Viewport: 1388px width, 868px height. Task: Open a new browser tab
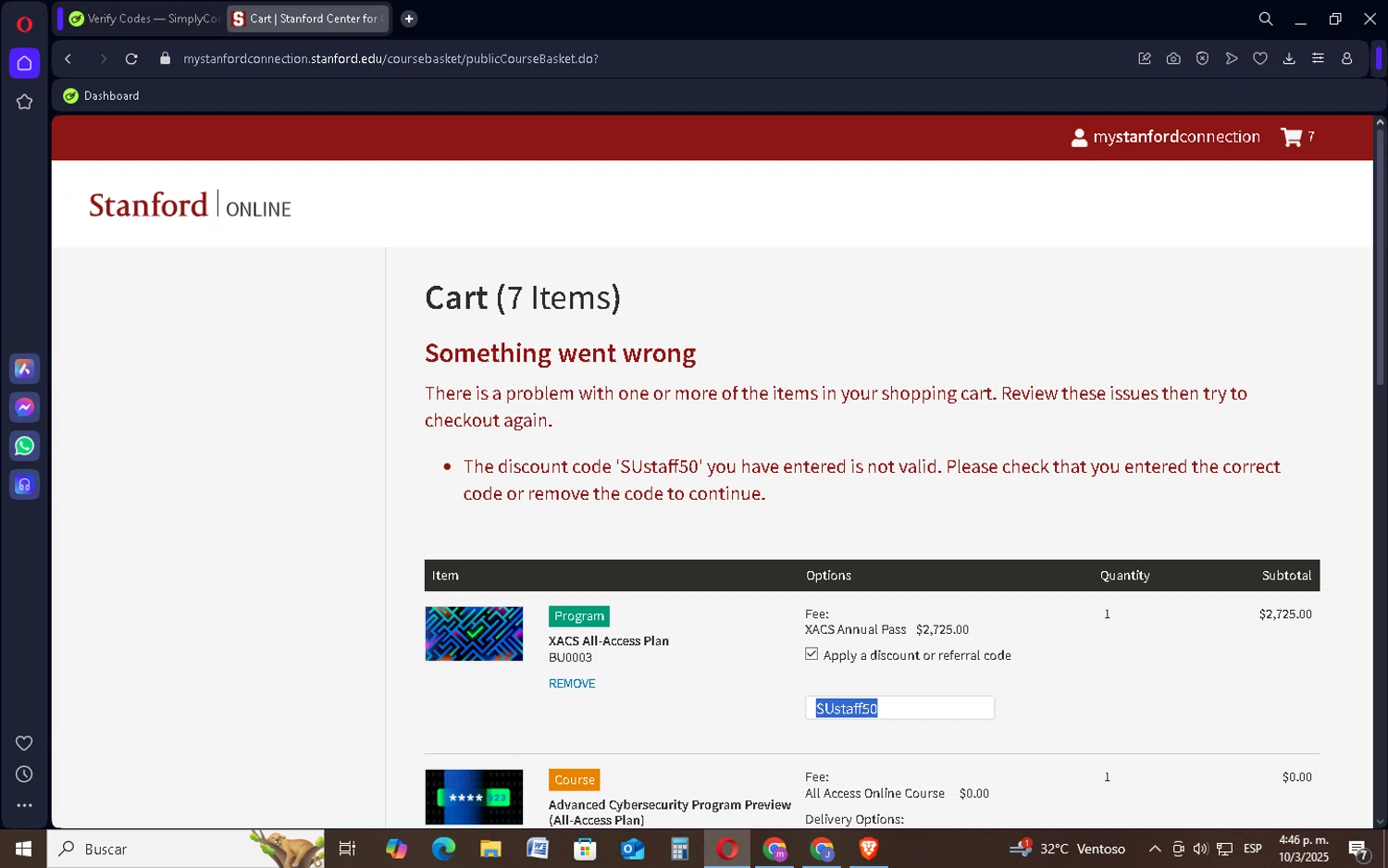[409, 19]
